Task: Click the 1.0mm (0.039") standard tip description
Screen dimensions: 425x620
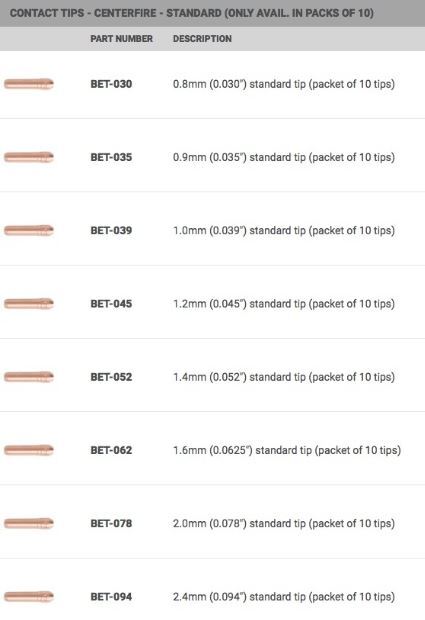Action: pyautogui.click(x=284, y=231)
